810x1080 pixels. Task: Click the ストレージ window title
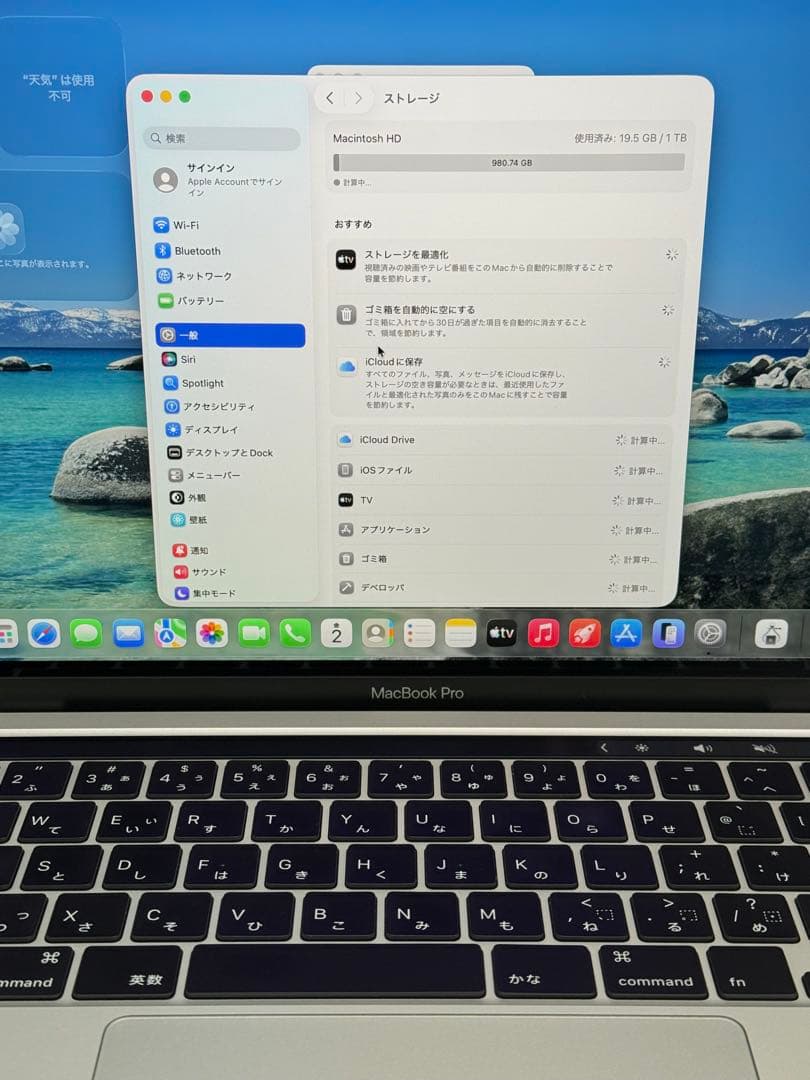point(411,98)
